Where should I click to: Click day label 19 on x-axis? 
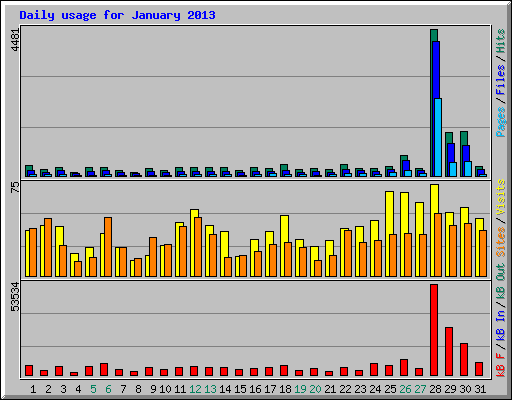[x=300, y=389]
